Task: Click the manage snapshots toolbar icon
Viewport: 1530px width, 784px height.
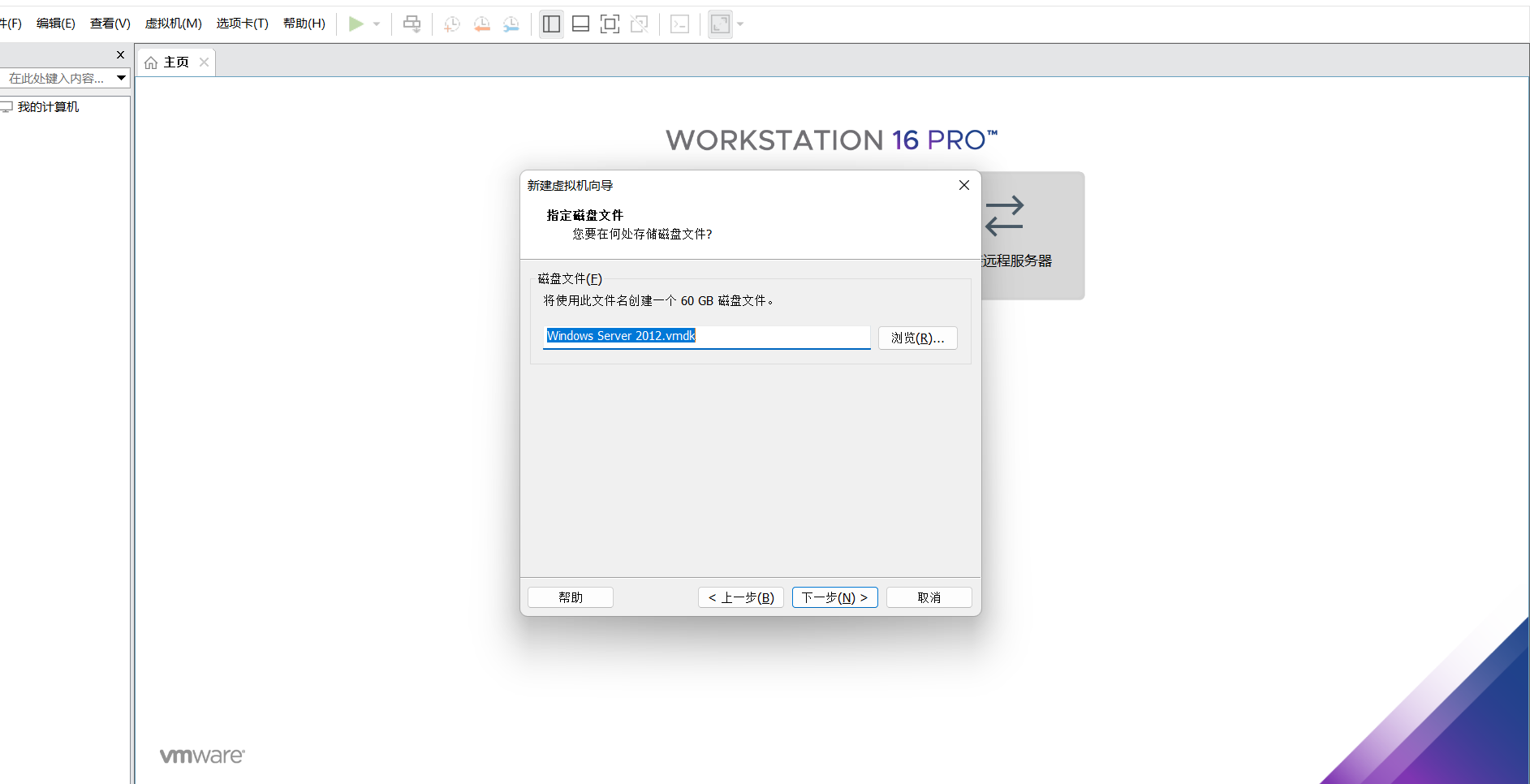Action: (511, 24)
